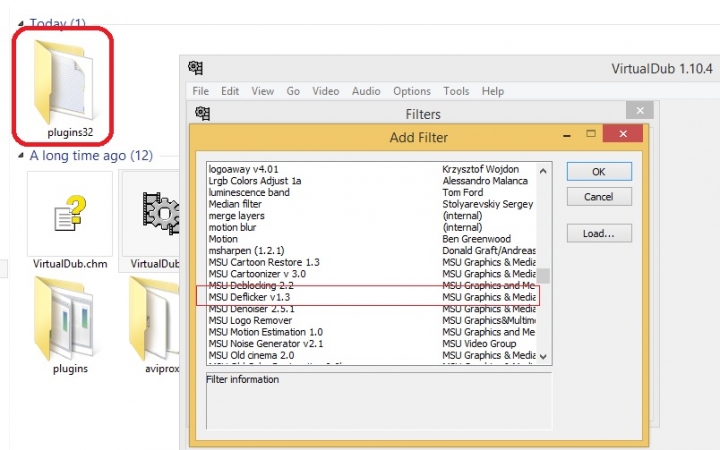The height and width of the screenshot is (450, 720).
Task: Open the Go menu
Action: coord(293,91)
